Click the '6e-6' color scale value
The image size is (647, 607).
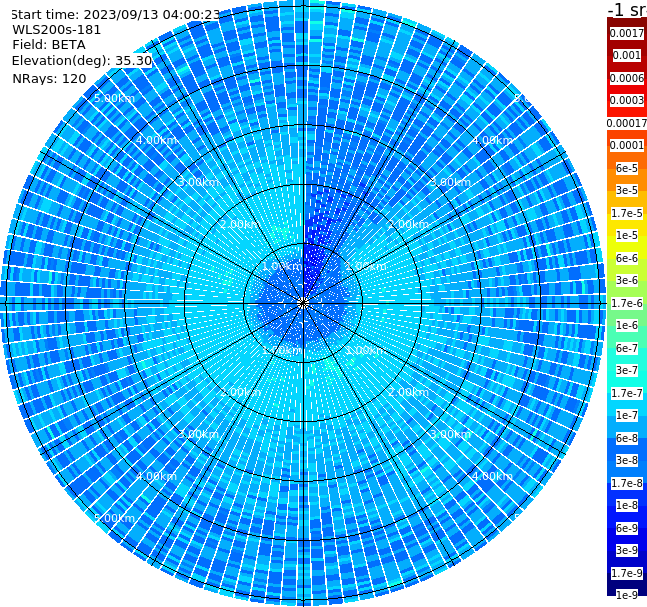(627, 258)
